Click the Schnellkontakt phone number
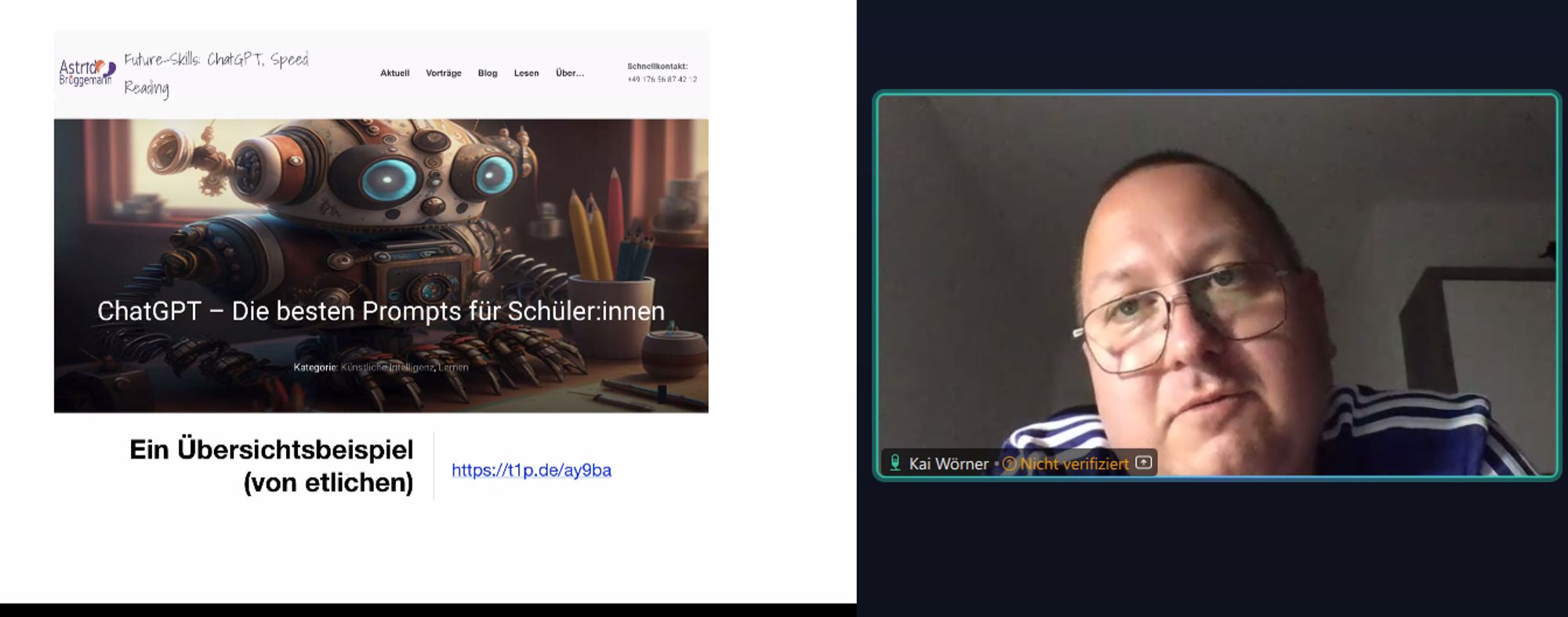The height and width of the screenshot is (617, 1568). coord(662,79)
